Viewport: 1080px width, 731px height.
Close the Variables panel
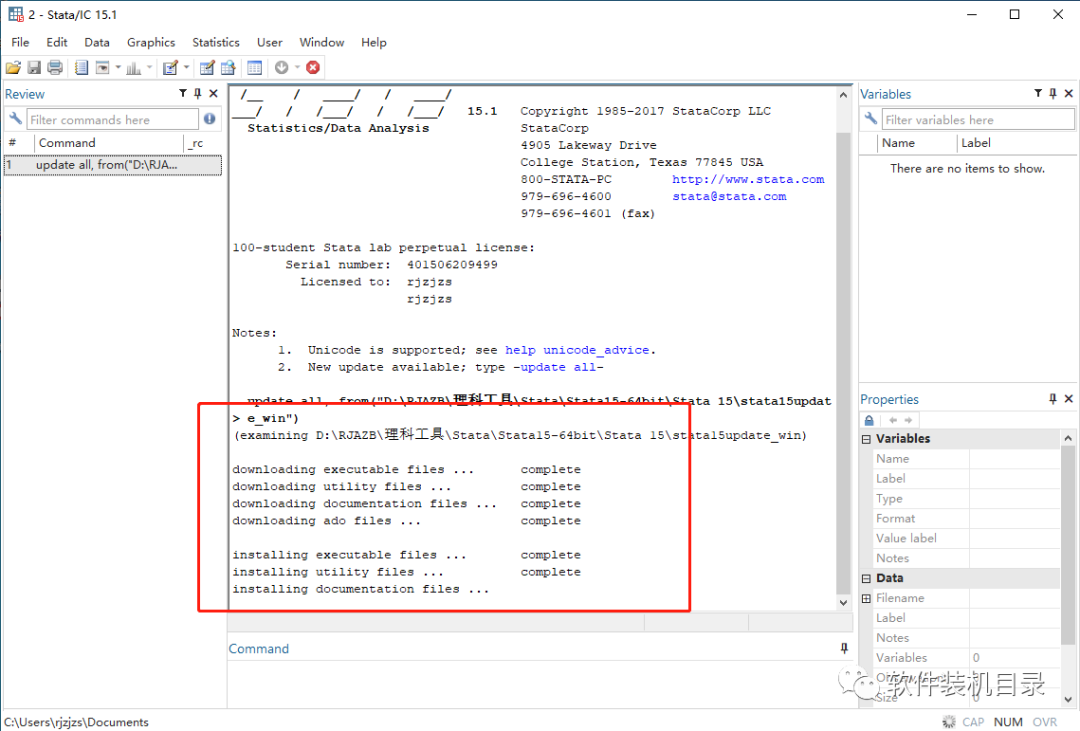[1069, 93]
